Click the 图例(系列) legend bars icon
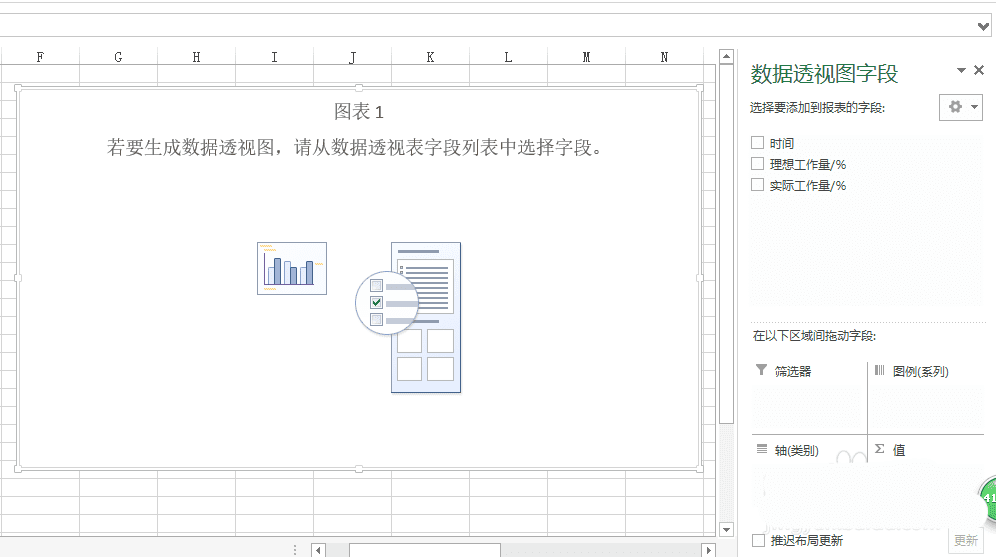 coord(879,370)
